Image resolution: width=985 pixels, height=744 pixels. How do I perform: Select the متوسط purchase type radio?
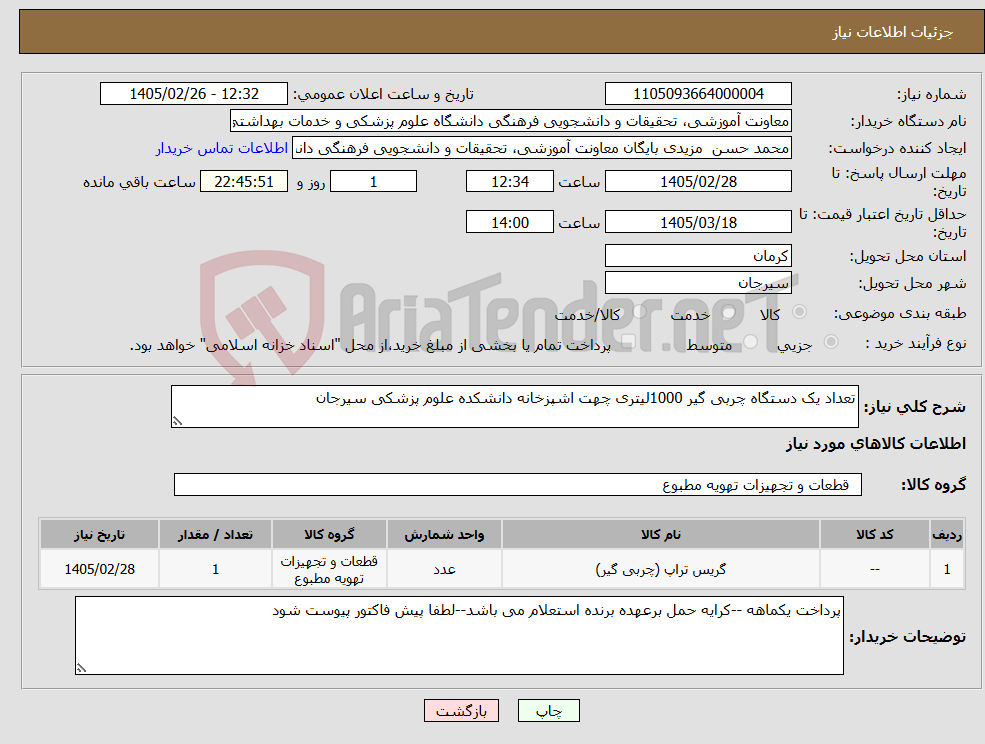751,342
